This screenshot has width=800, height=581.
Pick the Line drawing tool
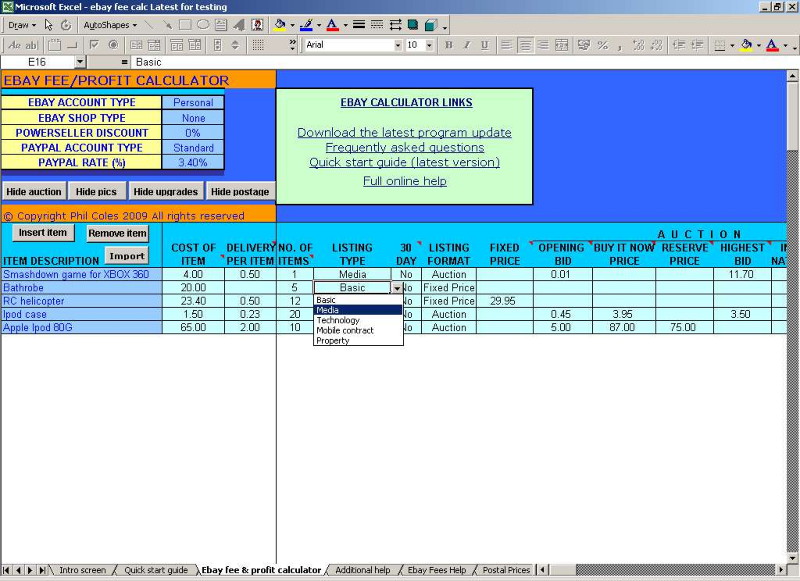click(x=148, y=24)
